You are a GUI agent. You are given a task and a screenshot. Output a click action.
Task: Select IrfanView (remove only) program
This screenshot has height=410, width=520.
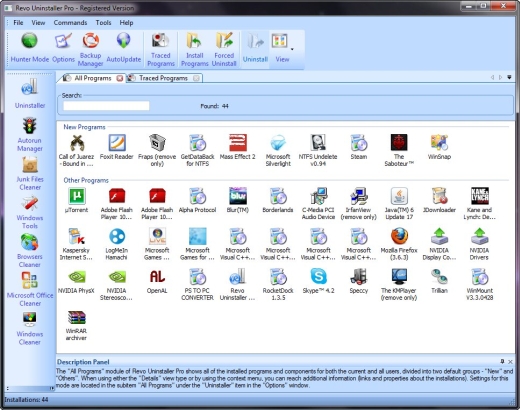coord(359,203)
